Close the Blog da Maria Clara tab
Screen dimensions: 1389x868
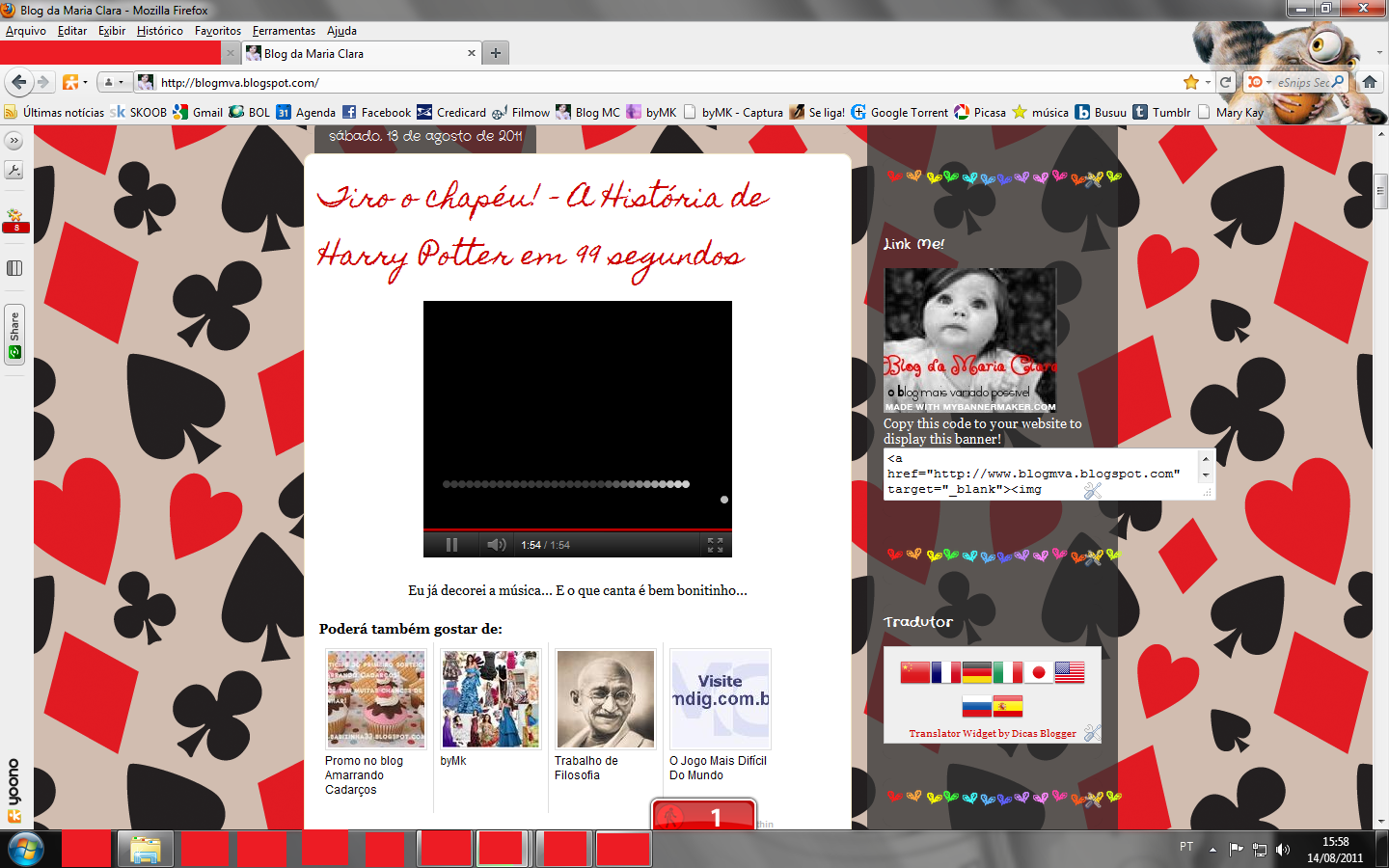point(472,53)
